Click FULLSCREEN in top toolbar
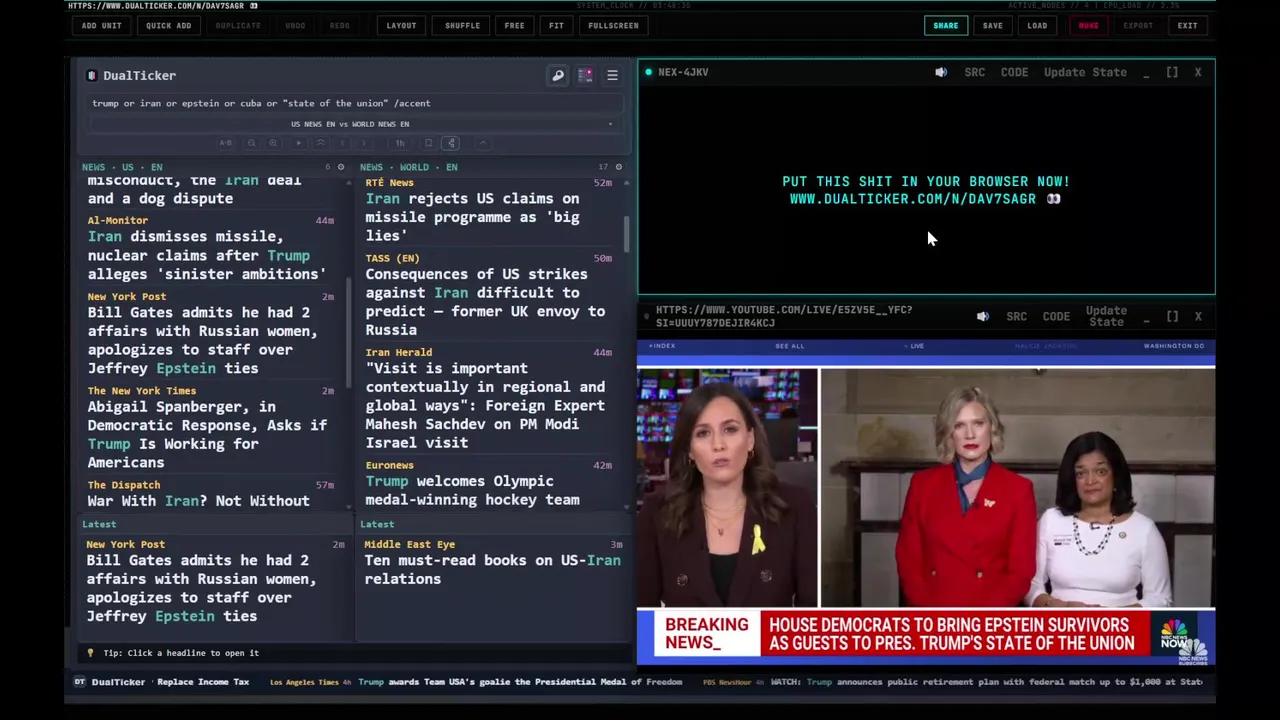The height and width of the screenshot is (720, 1280). (613, 25)
